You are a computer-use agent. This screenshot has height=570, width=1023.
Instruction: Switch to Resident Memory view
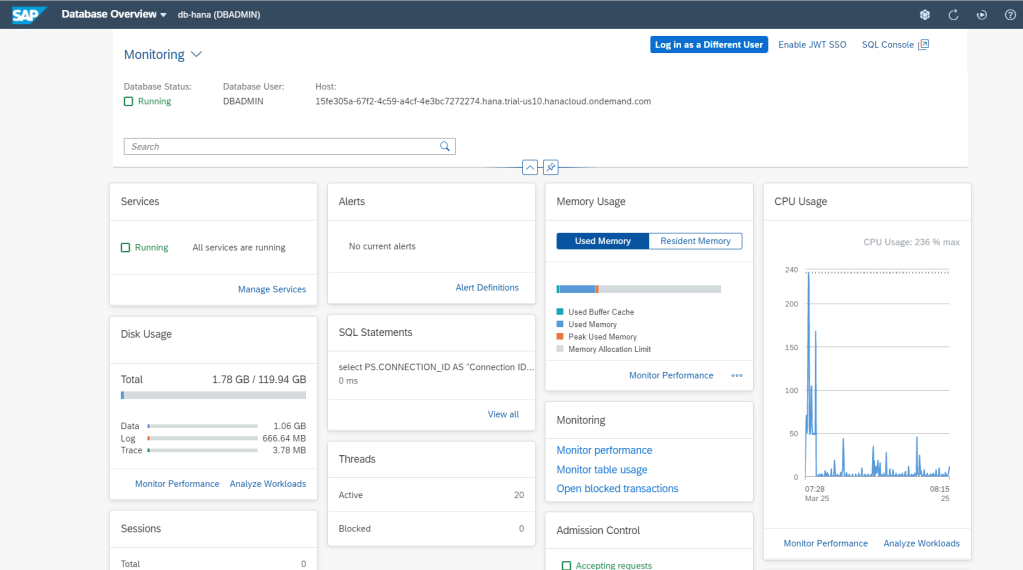[695, 241]
